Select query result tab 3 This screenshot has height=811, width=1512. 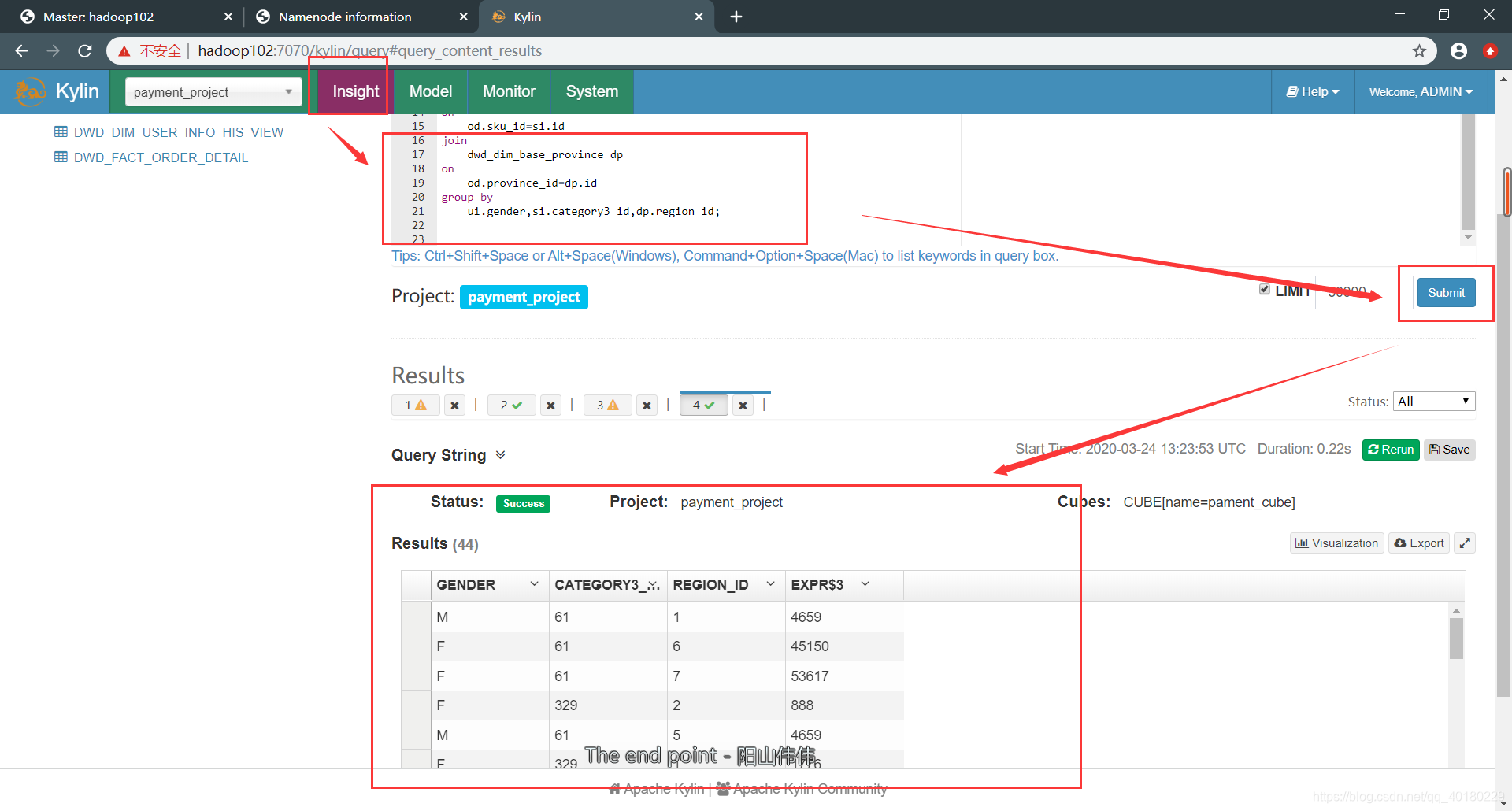[608, 405]
